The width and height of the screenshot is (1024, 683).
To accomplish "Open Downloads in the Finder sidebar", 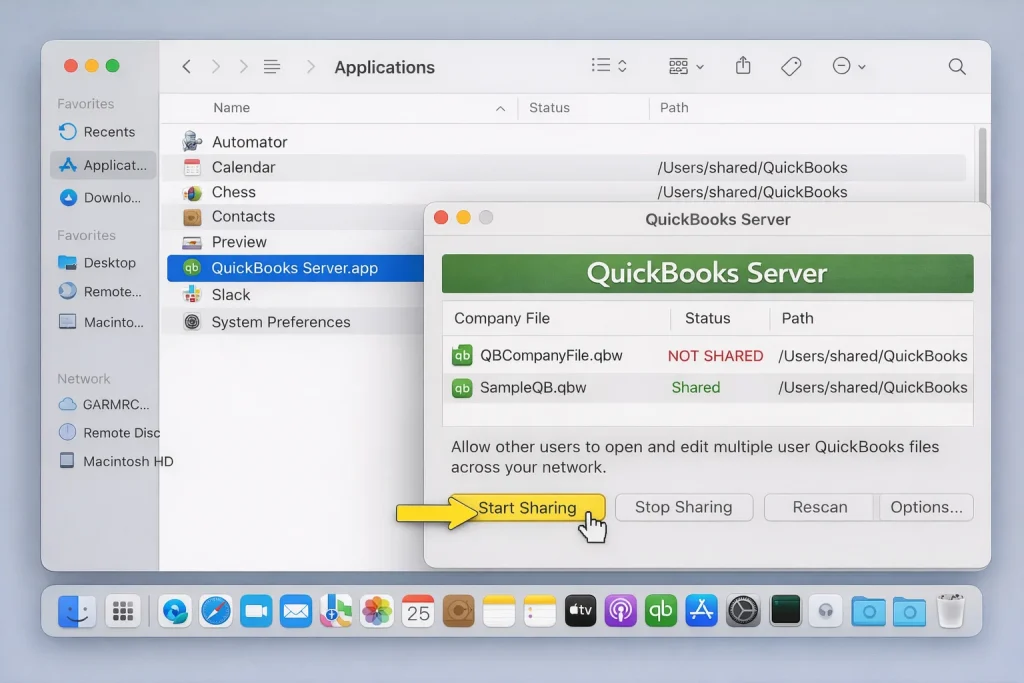I will pyautogui.click(x=103, y=197).
